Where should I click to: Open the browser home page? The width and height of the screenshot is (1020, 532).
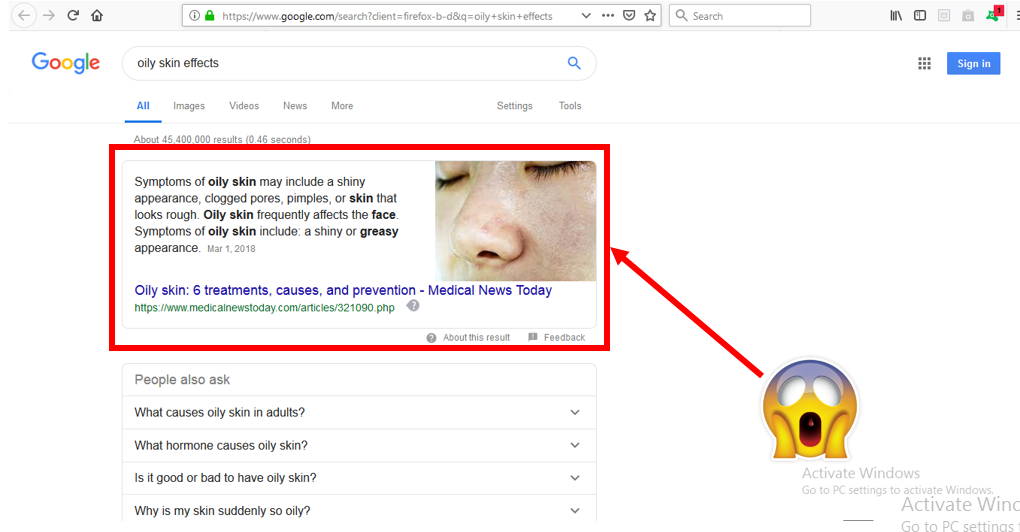pyautogui.click(x=97, y=16)
